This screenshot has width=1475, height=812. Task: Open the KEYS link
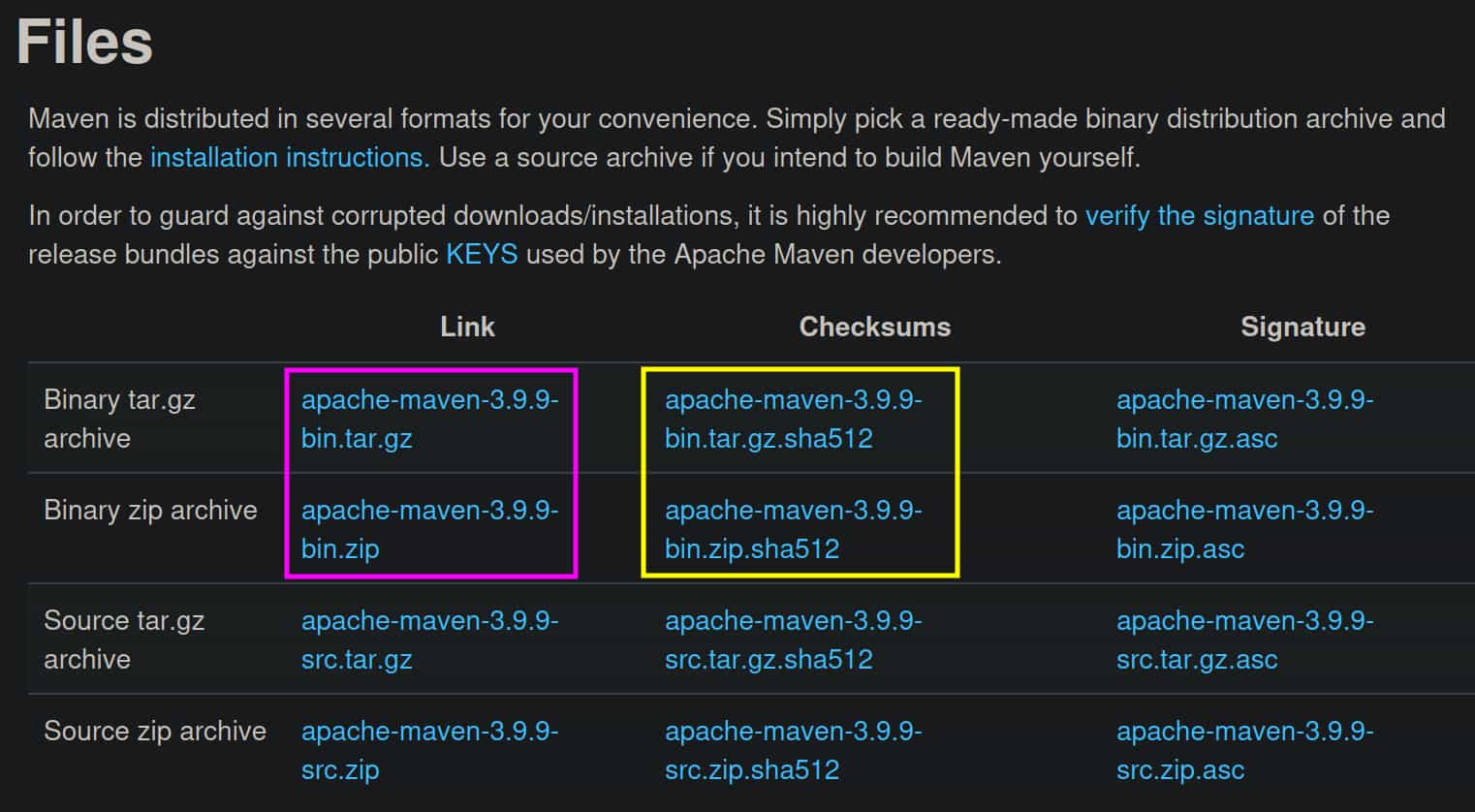(x=481, y=254)
